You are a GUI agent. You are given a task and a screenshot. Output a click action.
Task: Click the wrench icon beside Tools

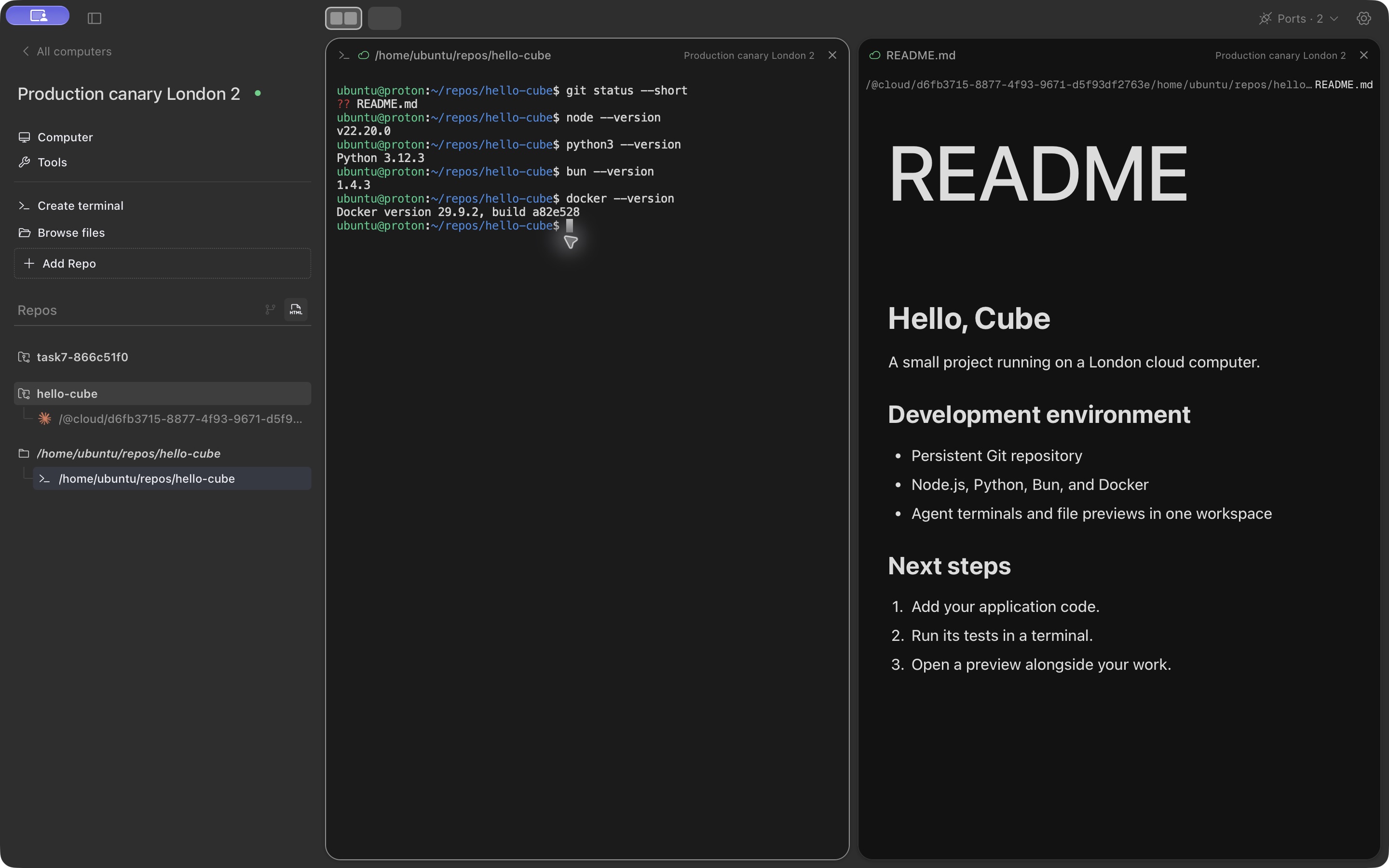point(24,163)
